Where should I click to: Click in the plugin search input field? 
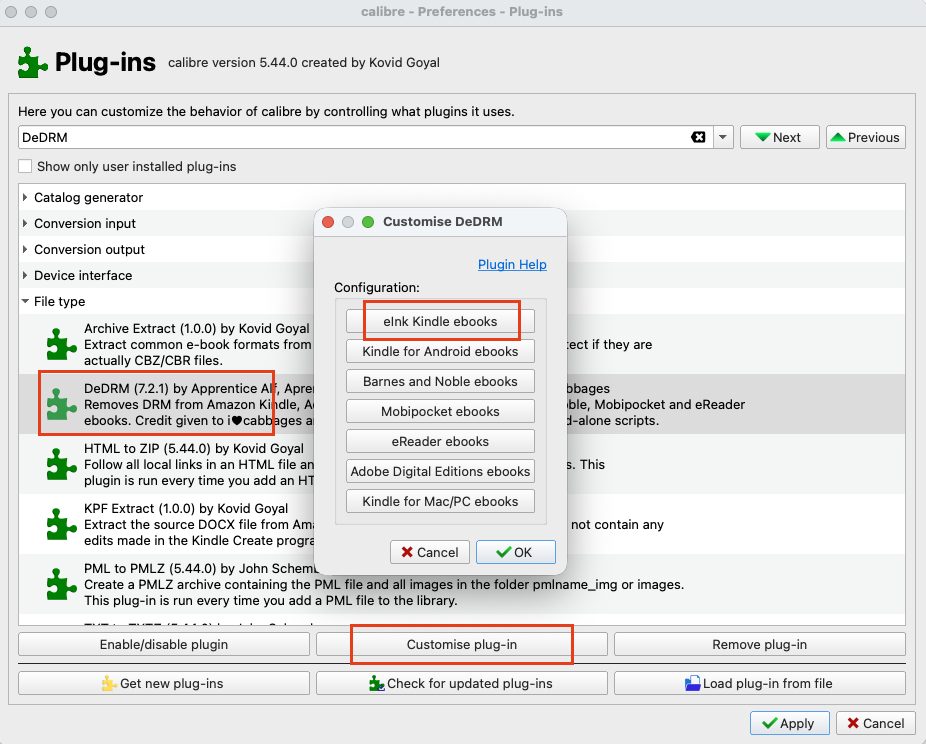pyautogui.click(x=350, y=137)
